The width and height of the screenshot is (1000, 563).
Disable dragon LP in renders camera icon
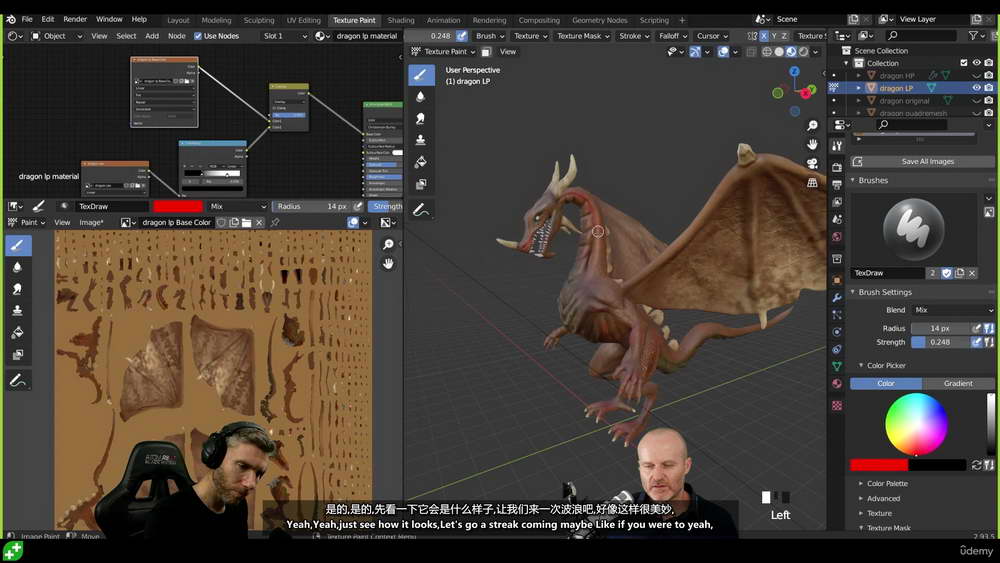click(989, 88)
